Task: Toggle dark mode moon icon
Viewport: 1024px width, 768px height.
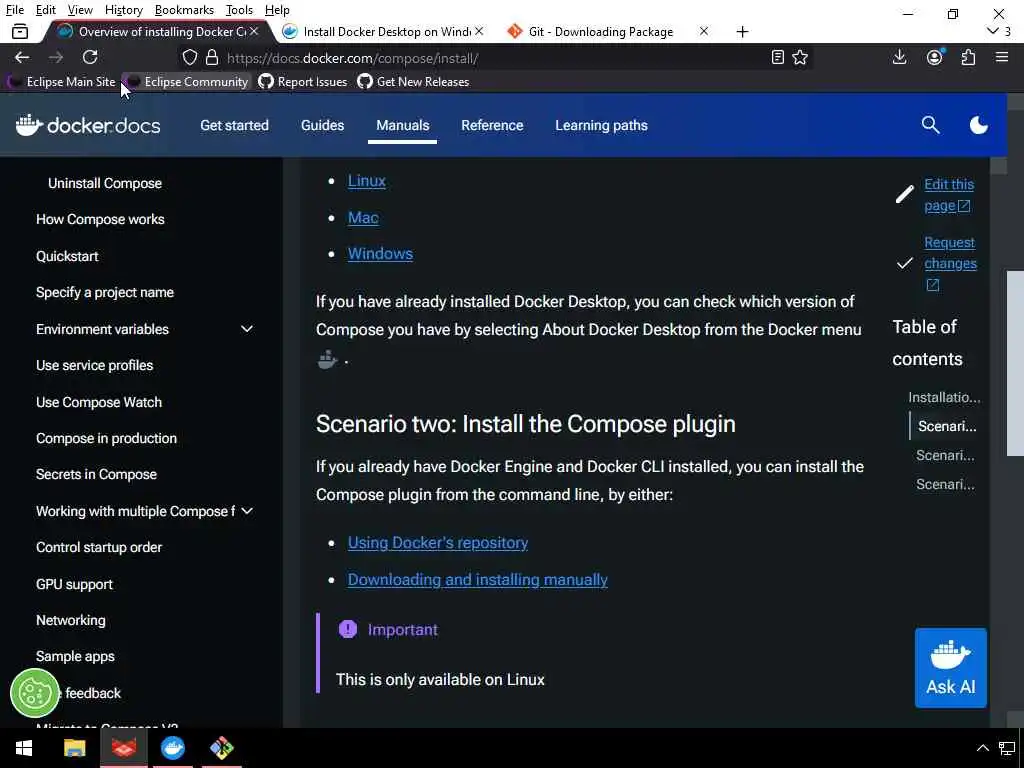Action: (978, 125)
